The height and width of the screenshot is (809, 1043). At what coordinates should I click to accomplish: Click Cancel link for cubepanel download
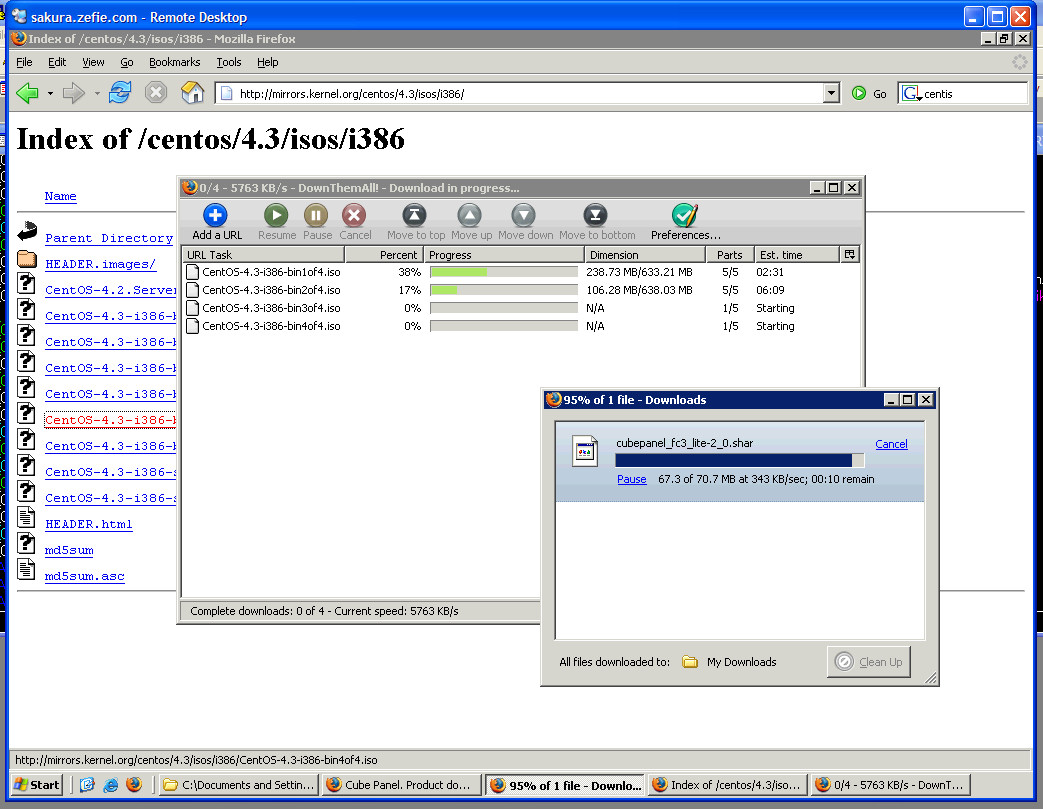point(891,444)
